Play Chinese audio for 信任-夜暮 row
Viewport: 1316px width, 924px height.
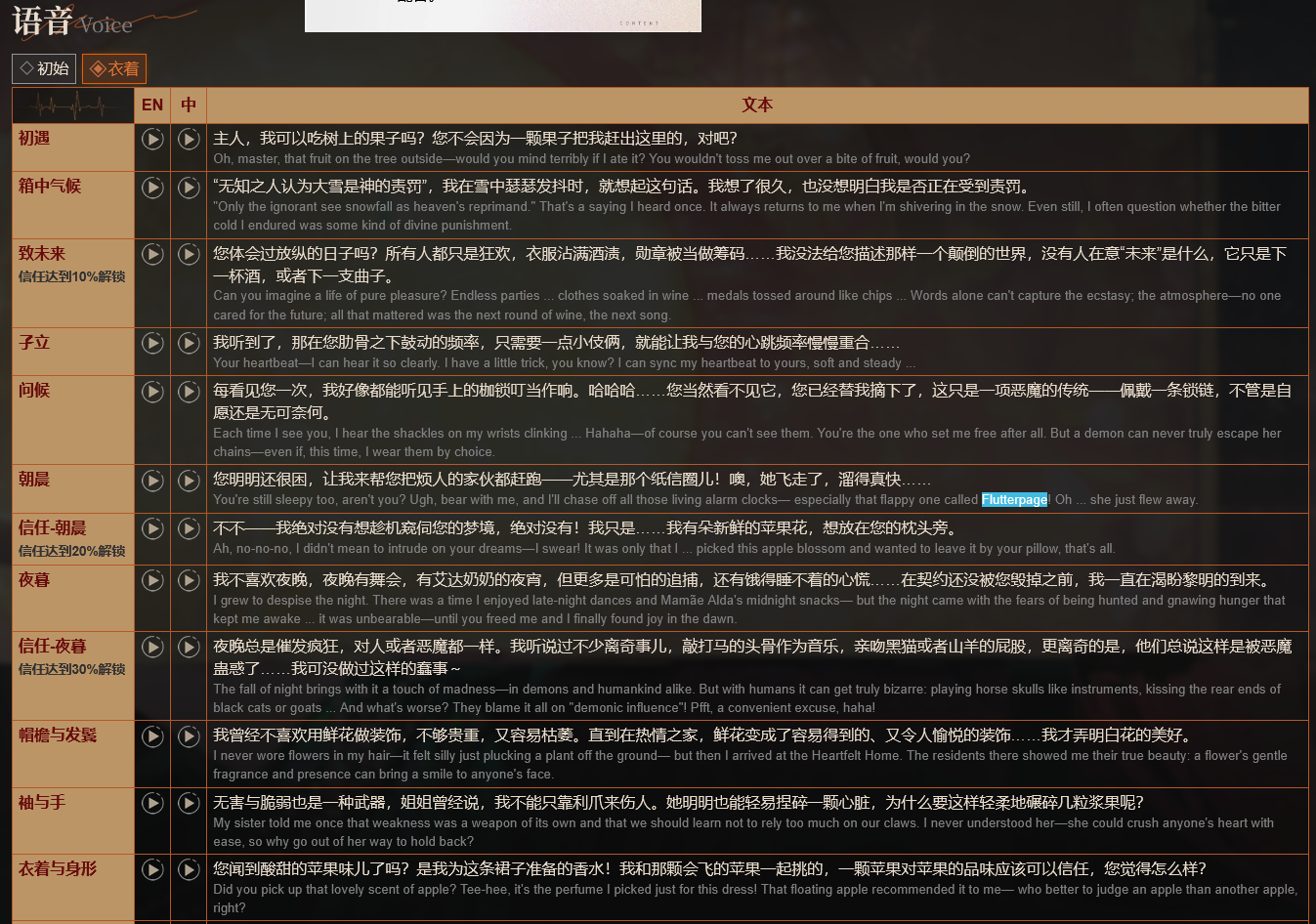point(189,647)
